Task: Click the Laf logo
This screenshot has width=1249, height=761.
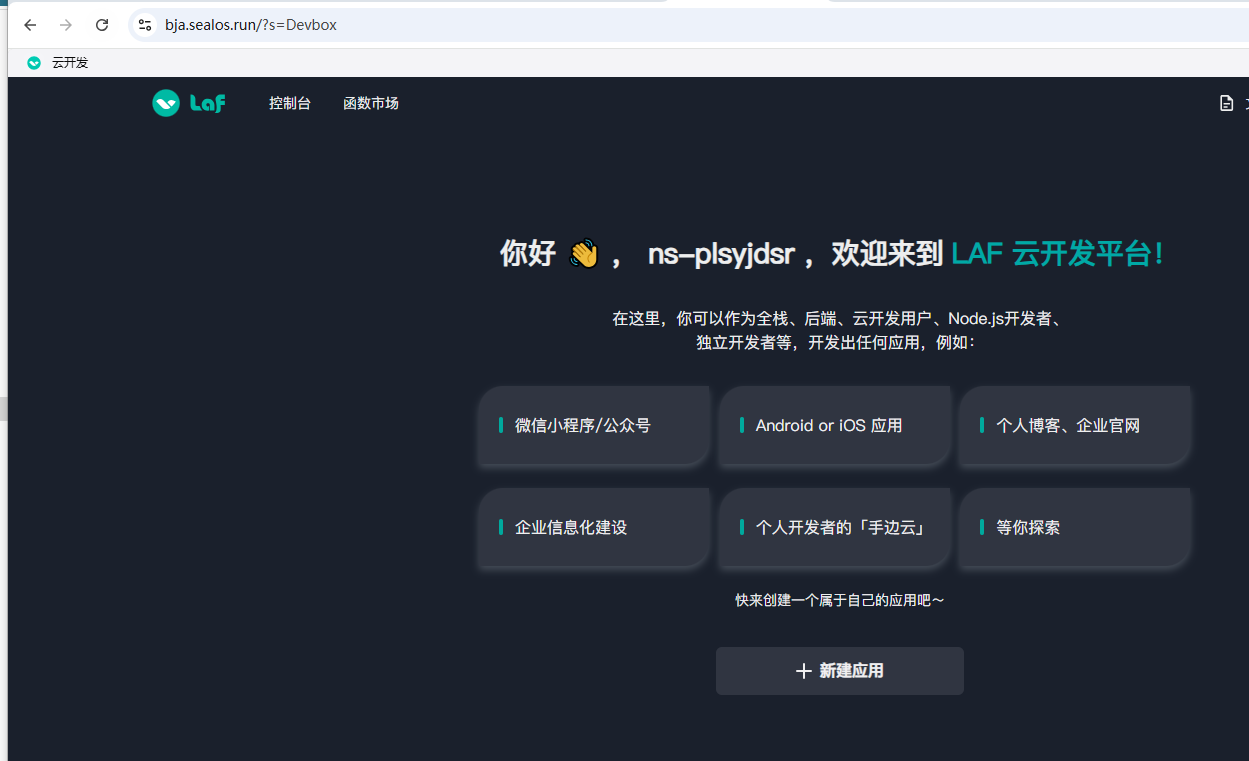Action: [x=189, y=103]
